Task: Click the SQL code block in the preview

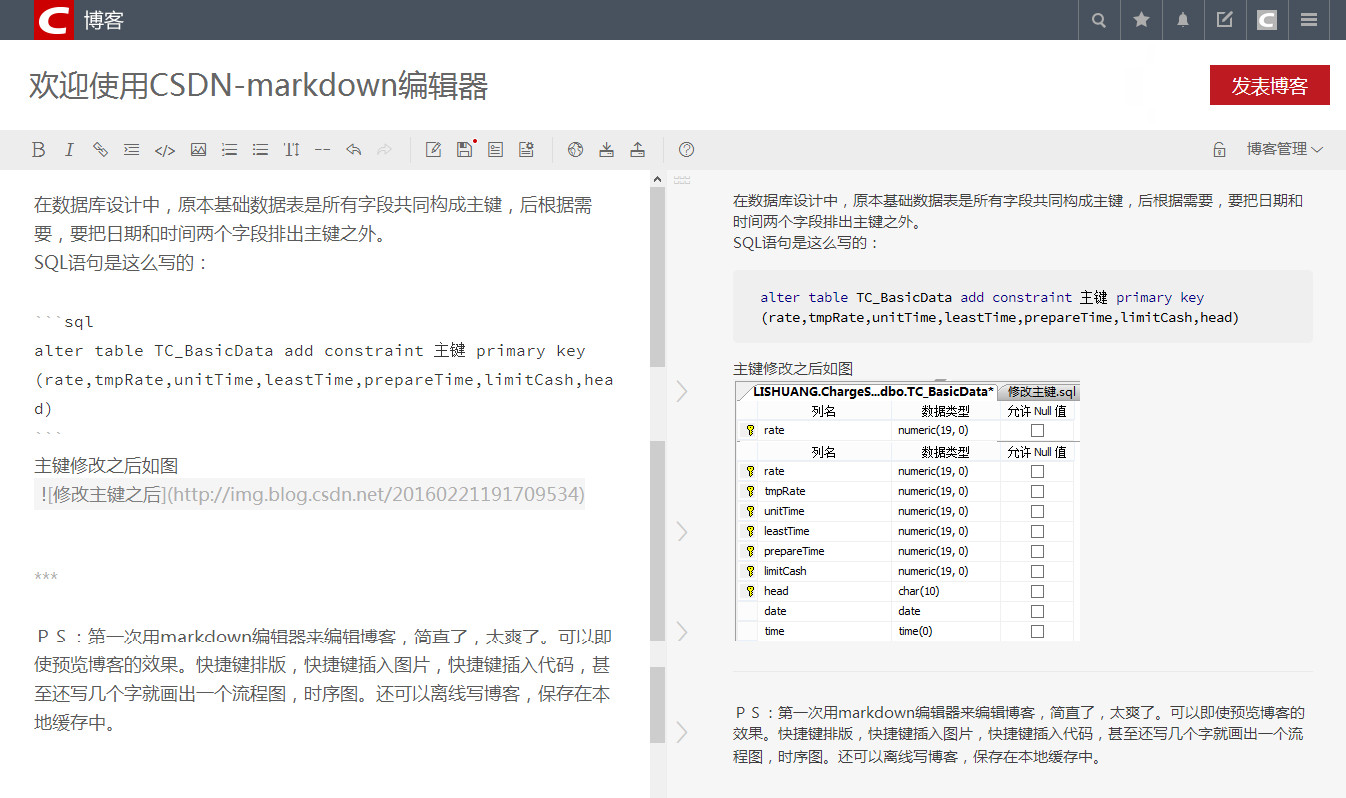Action: pos(1023,307)
